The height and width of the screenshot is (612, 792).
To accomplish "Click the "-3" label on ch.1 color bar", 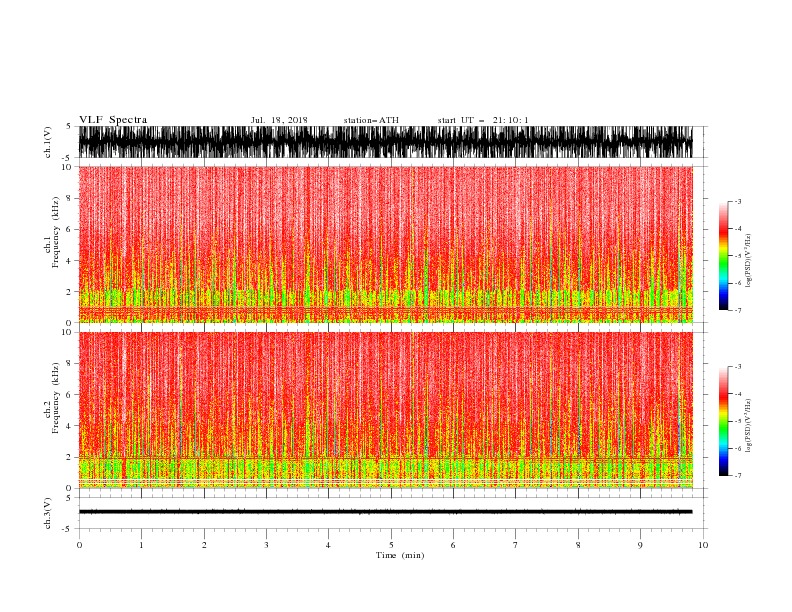I will pos(737,201).
